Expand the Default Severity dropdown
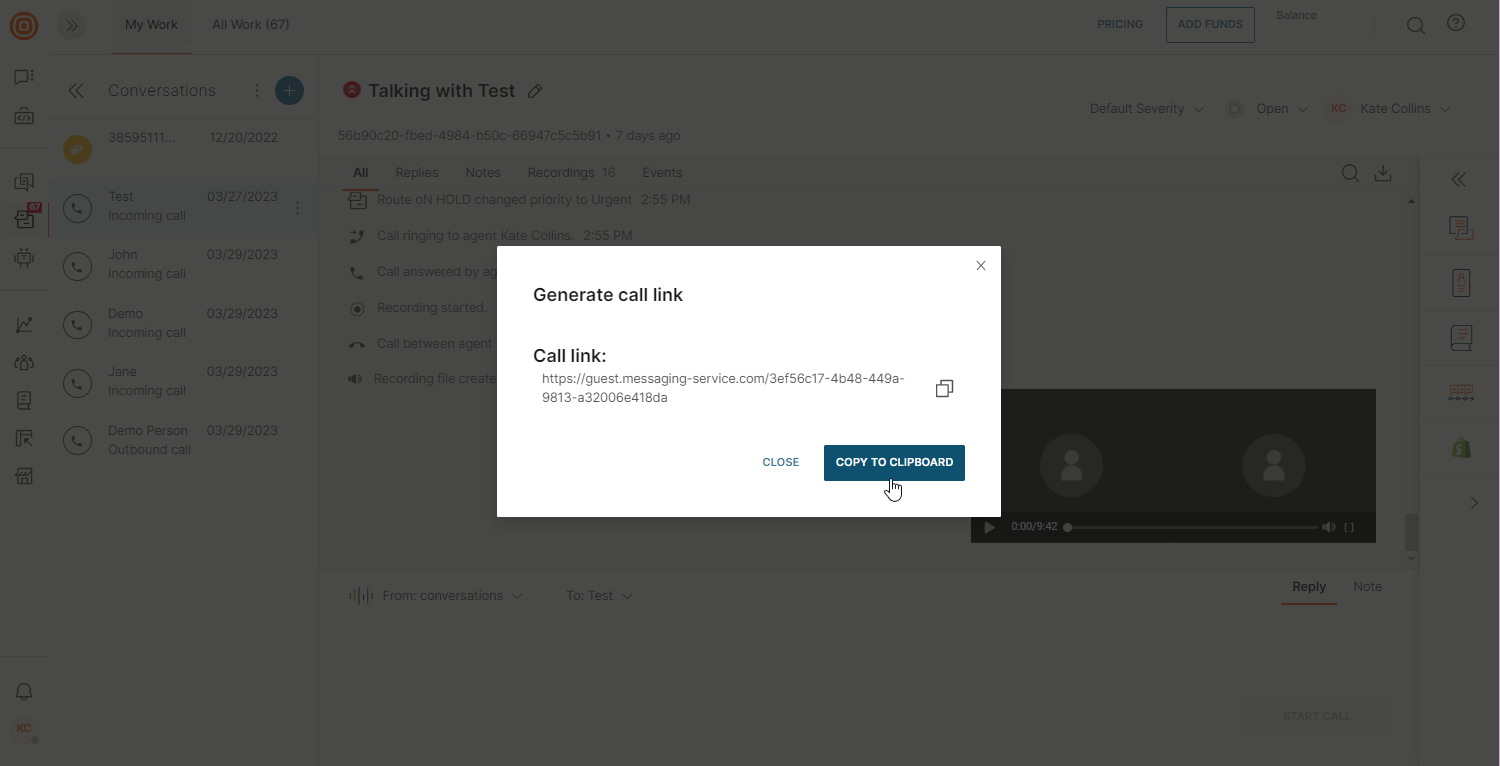Viewport: 1500px width, 766px height. click(x=1146, y=109)
